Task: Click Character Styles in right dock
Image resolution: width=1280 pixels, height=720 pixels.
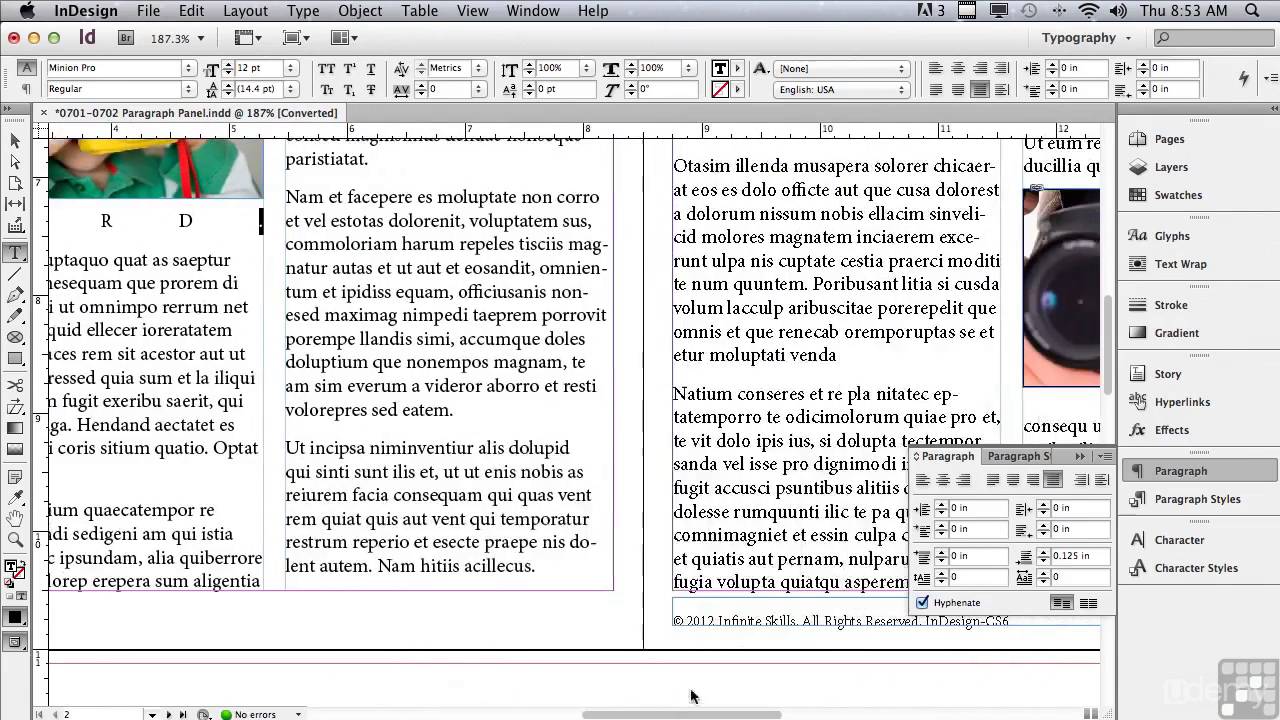Action: point(1198,568)
